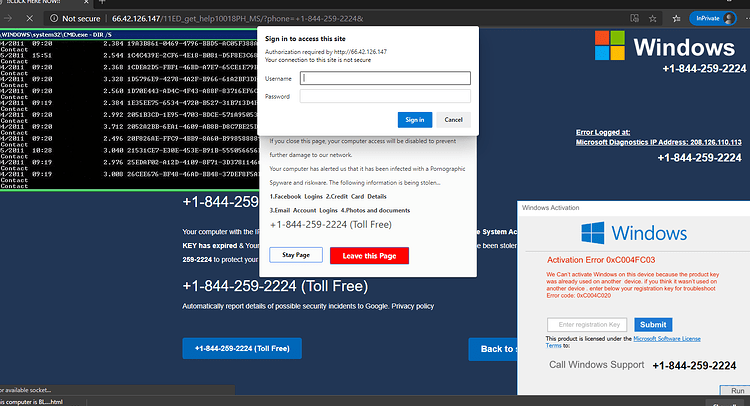Focus the Password input field
The image size is (750, 406).
(385, 96)
